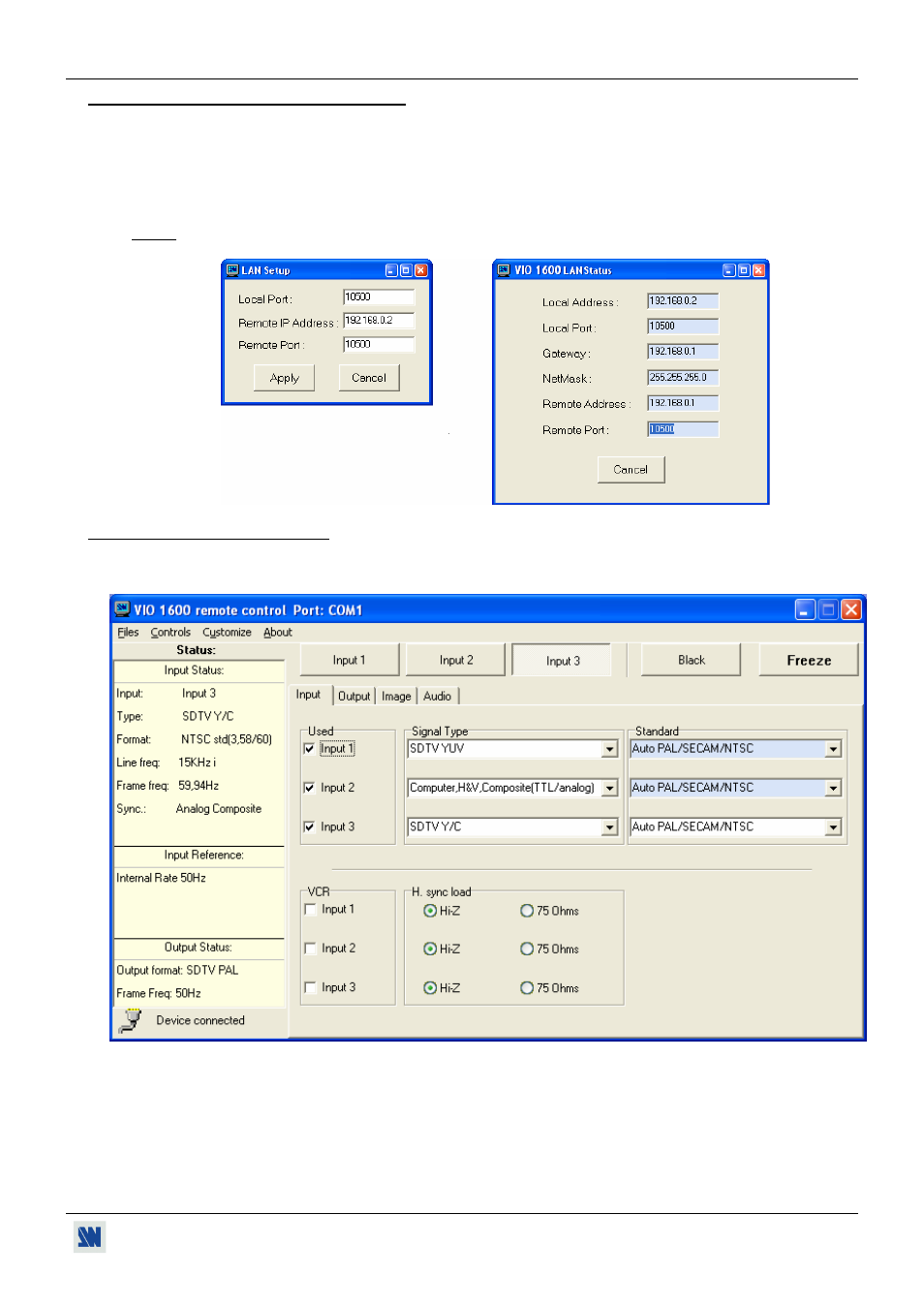Open the Controls menu

170,633
